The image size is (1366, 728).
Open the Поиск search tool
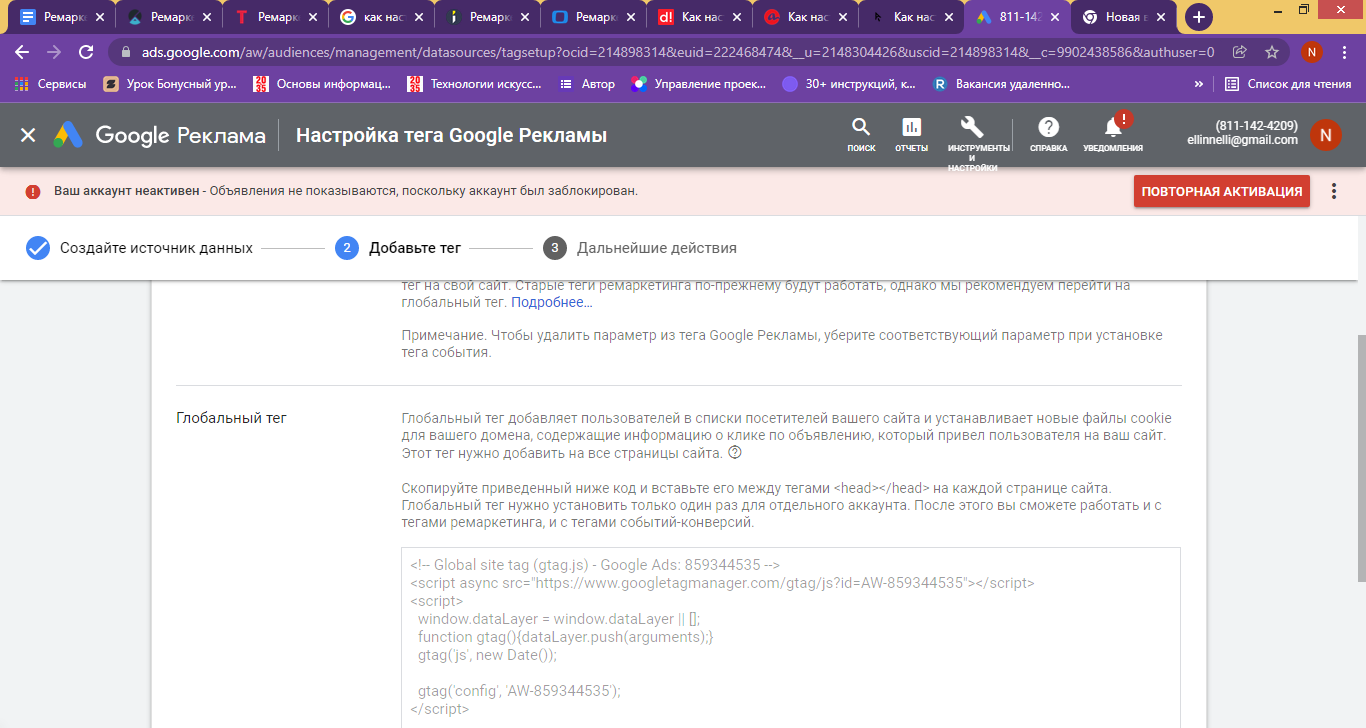click(x=860, y=135)
